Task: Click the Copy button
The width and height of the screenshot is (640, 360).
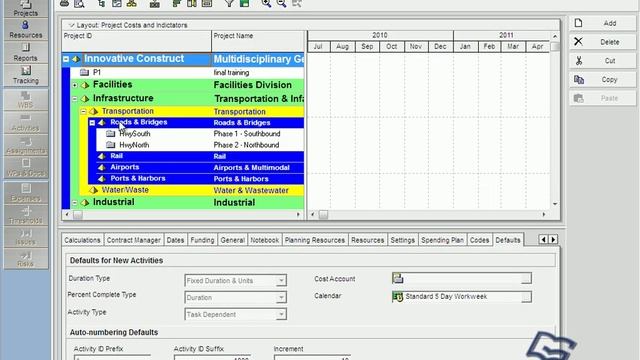Action: (602, 80)
